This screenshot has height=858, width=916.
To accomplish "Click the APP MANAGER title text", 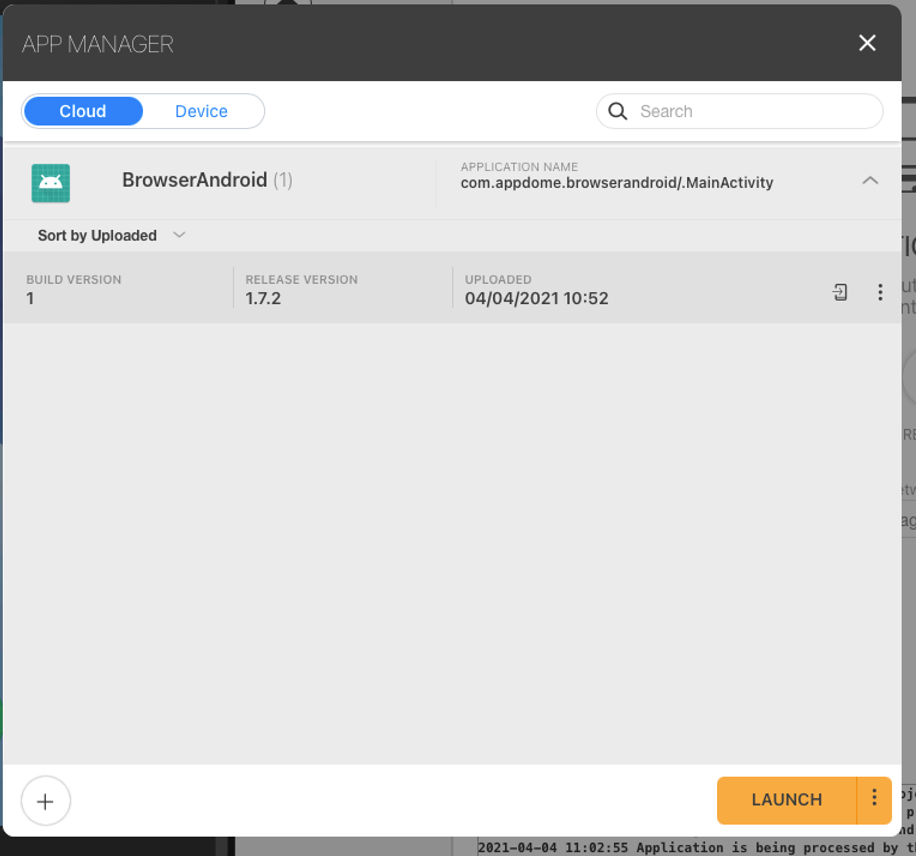I will [x=98, y=44].
